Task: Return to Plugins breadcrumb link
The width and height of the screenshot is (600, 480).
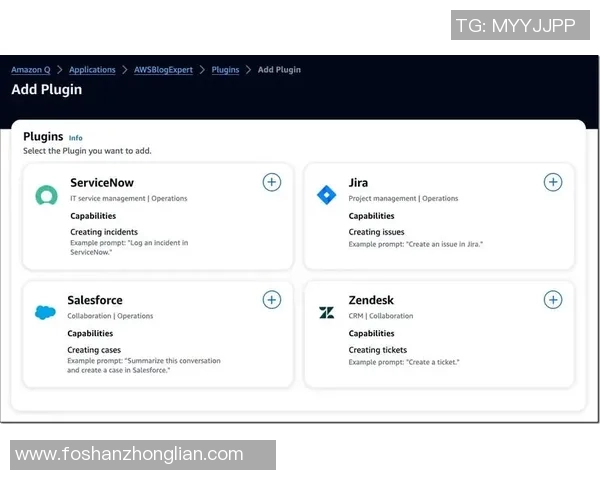Action: (x=225, y=70)
